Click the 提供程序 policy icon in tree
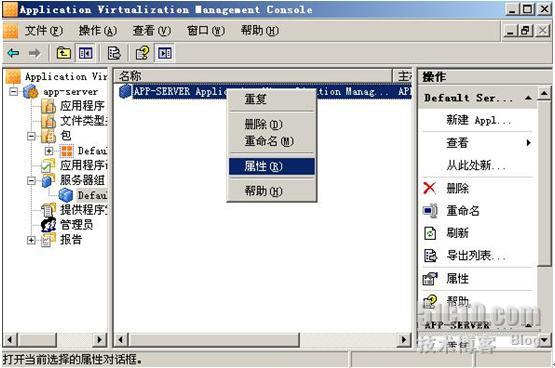 [x=48, y=210]
